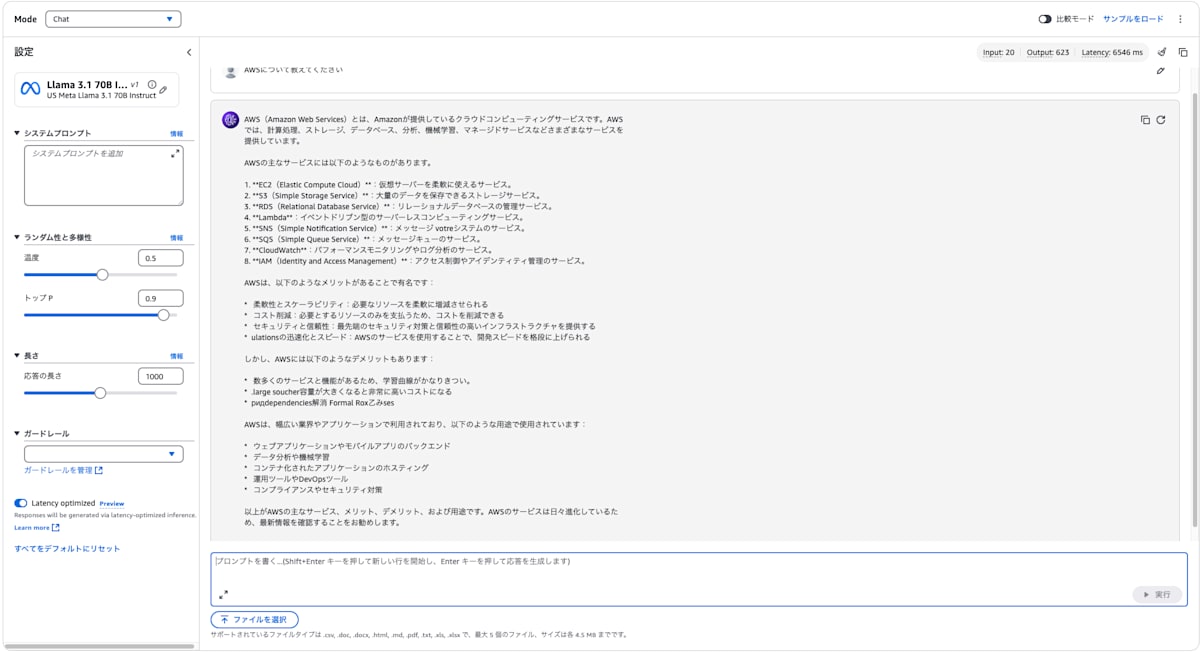Click the pencil icon to change the model
The width and height of the screenshot is (1200, 653).
tap(163, 90)
